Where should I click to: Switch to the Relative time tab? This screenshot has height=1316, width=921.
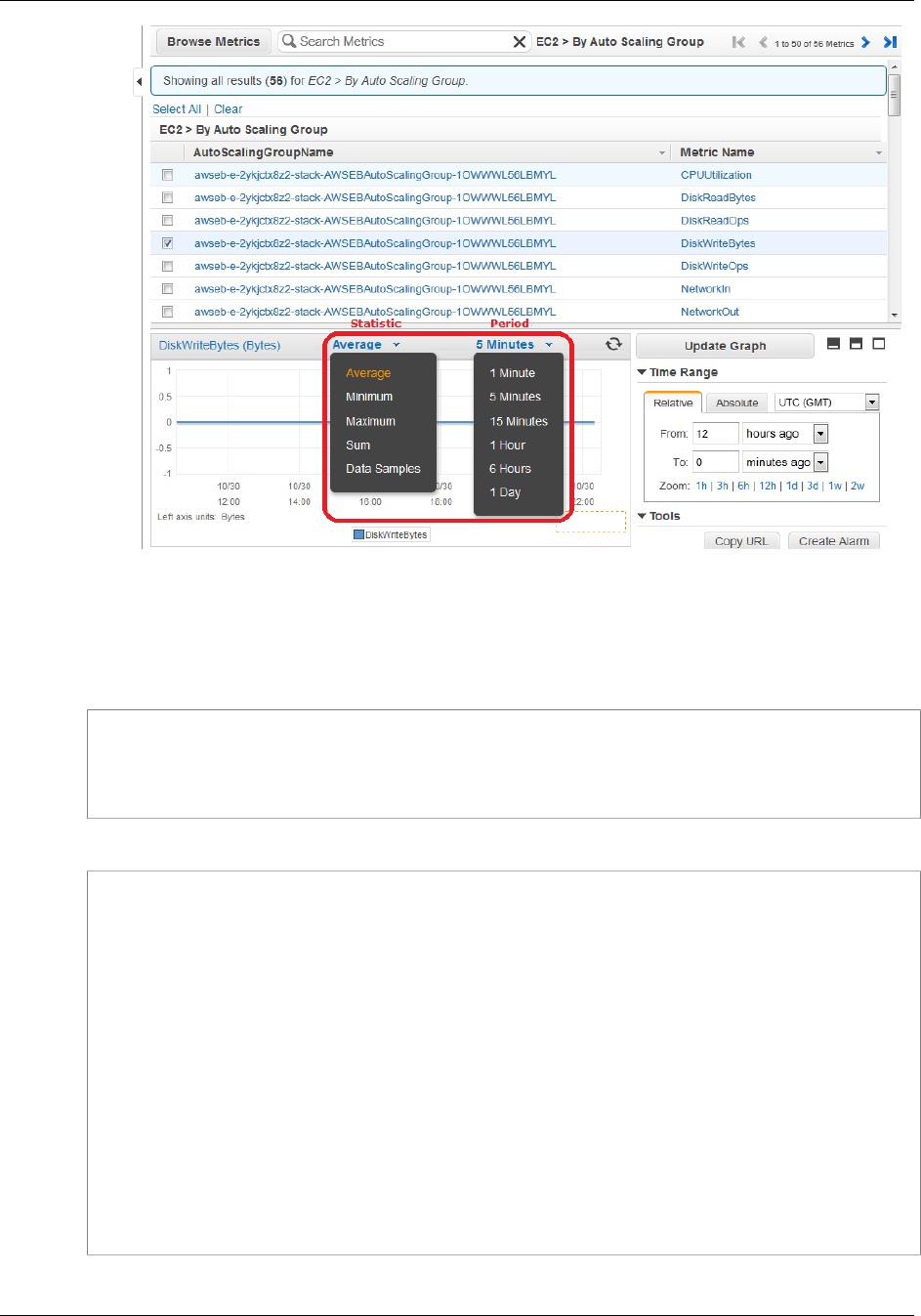pyautogui.click(x=673, y=403)
